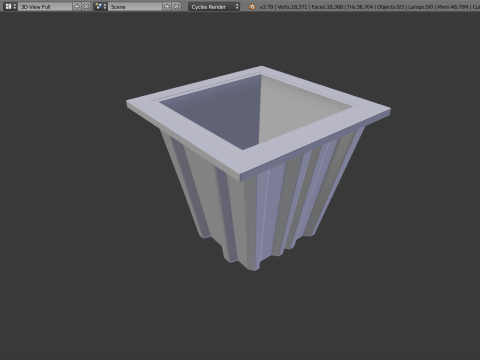Click the 'Verts:18,371' statistic text
Screen dimensions: 480x360
(292, 7)
